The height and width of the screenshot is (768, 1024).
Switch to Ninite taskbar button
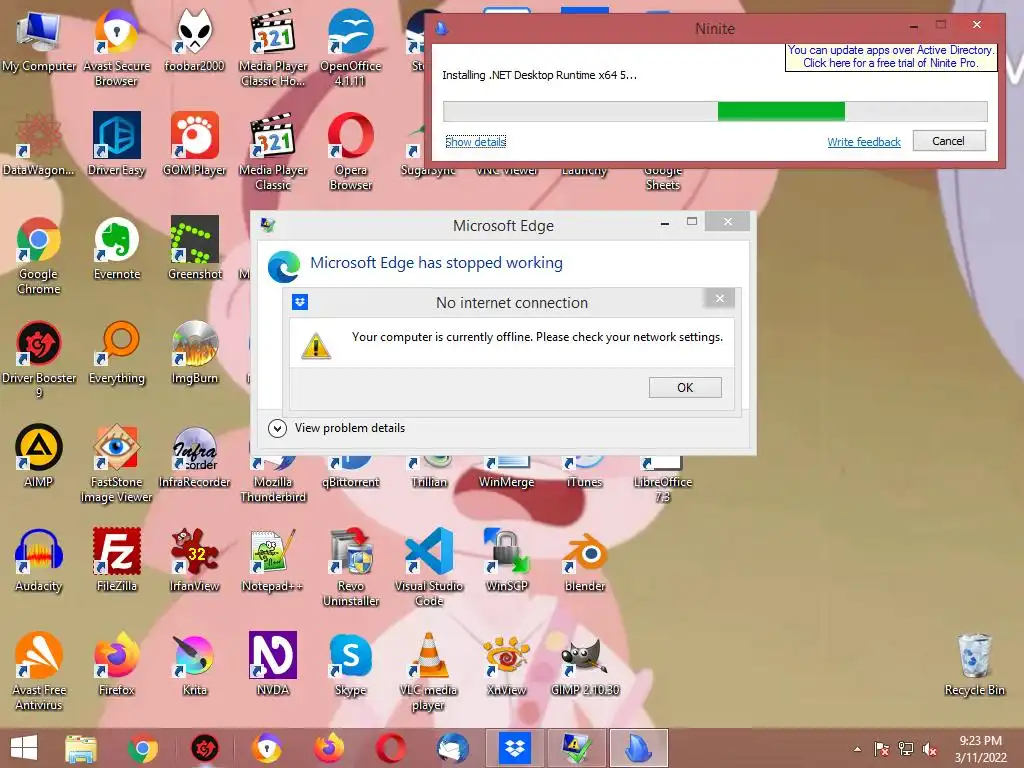tap(639, 748)
